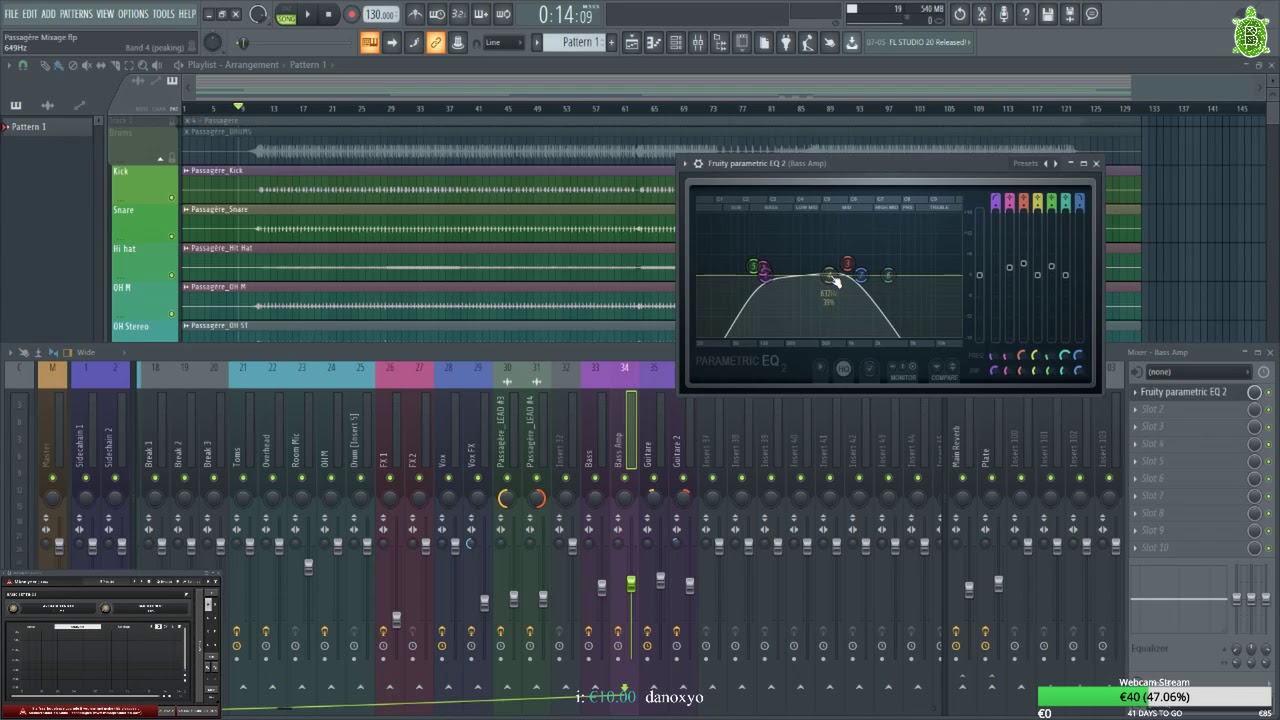Select previous preset arrow in EQ window
Image resolution: width=1280 pixels, height=720 pixels.
click(x=1046, y=163)
